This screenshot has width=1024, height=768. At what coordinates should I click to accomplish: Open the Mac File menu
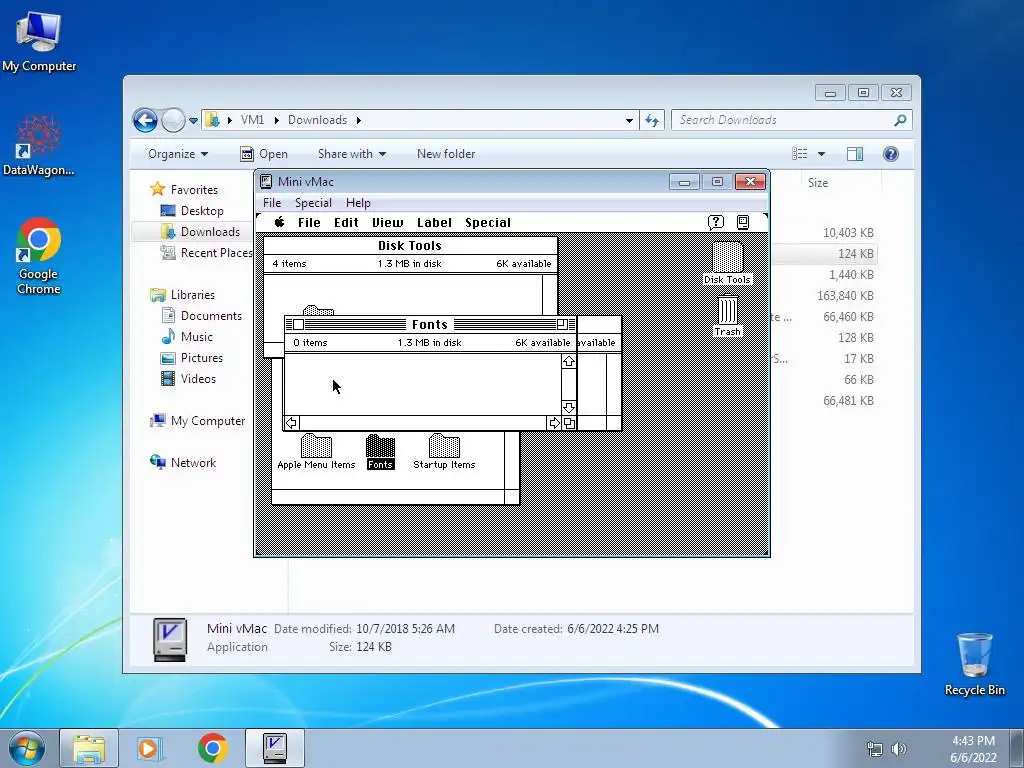309,223
